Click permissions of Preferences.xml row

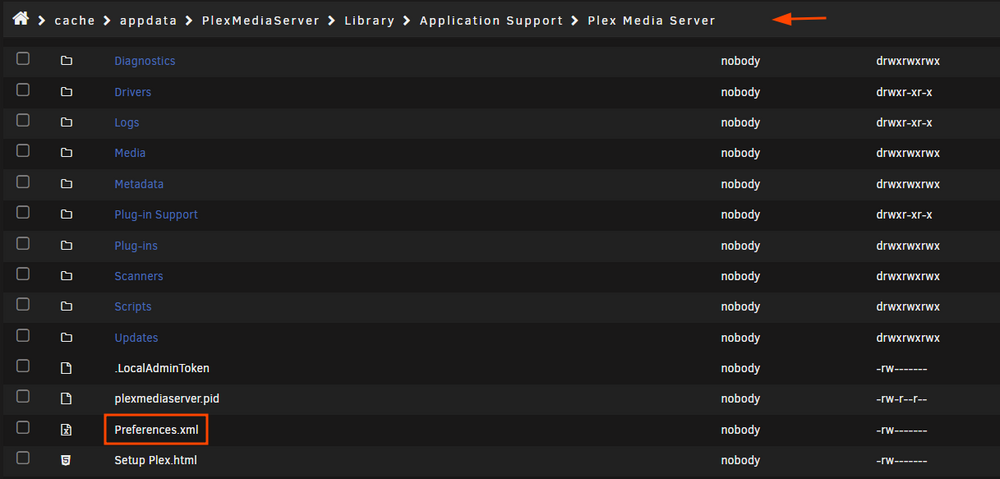[x=902, y=430]
